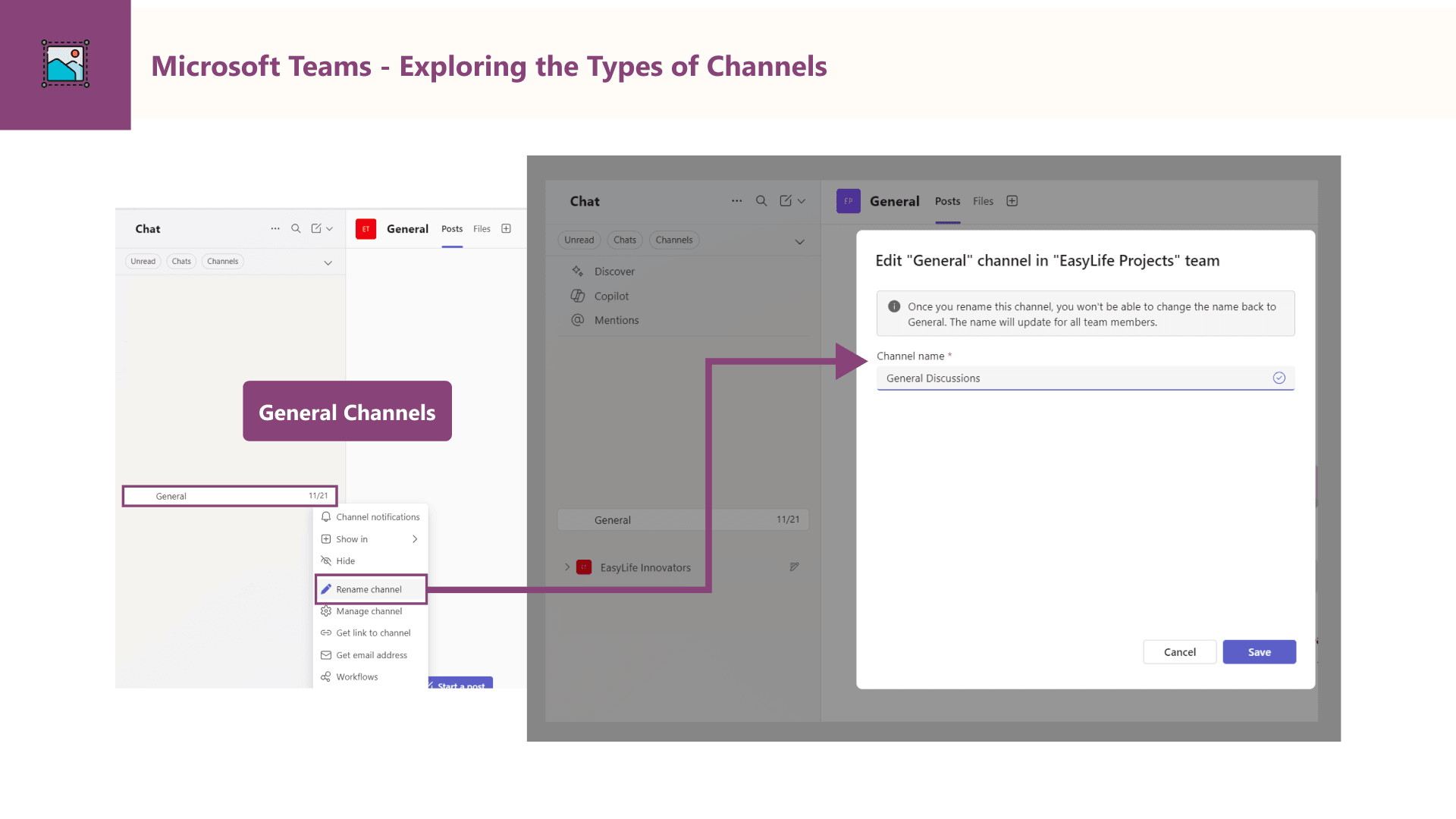Viewport: 1456px width, 819px height.
Task: Click the Channel name input field
Action: pyautogui.click(x=1077, y=378)
